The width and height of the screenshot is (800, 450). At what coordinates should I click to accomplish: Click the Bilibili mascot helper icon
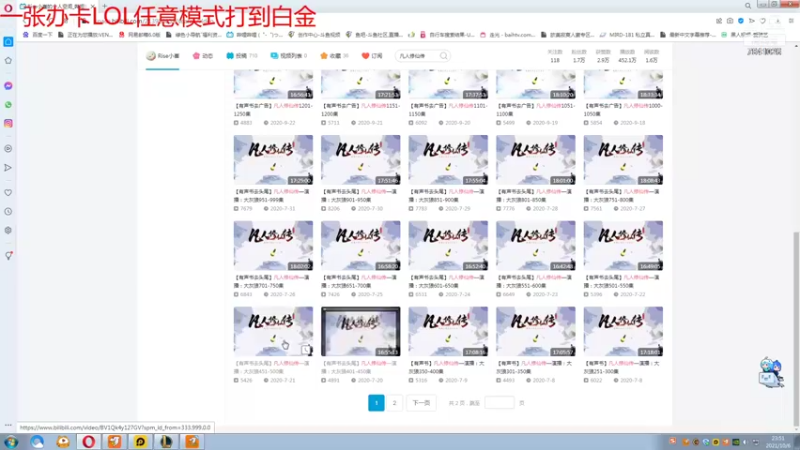(x=770, y=372)
